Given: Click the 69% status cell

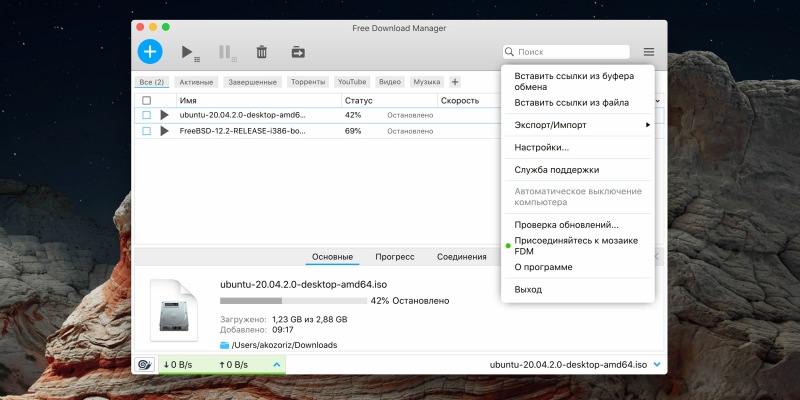Looking at the screenshot, I should (x=353, y=131).
